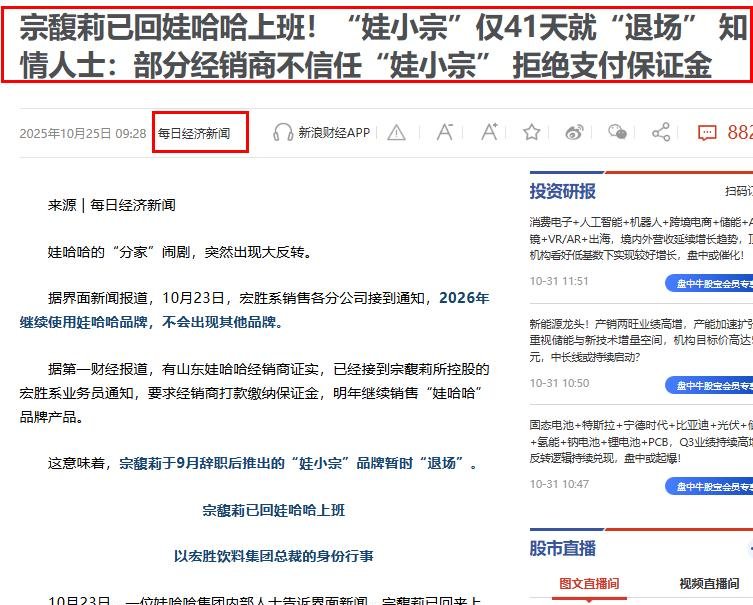Click the 10-31 10:47 timestamp
The image size is (753, 605).
click(559, 484)
